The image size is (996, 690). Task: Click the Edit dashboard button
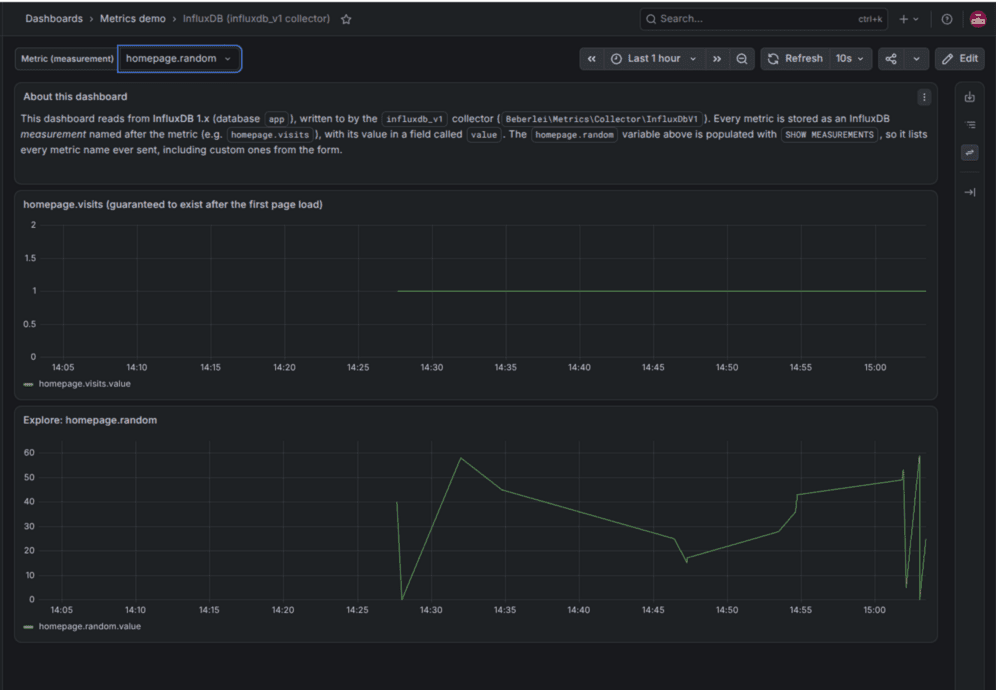tap(959, 58)
